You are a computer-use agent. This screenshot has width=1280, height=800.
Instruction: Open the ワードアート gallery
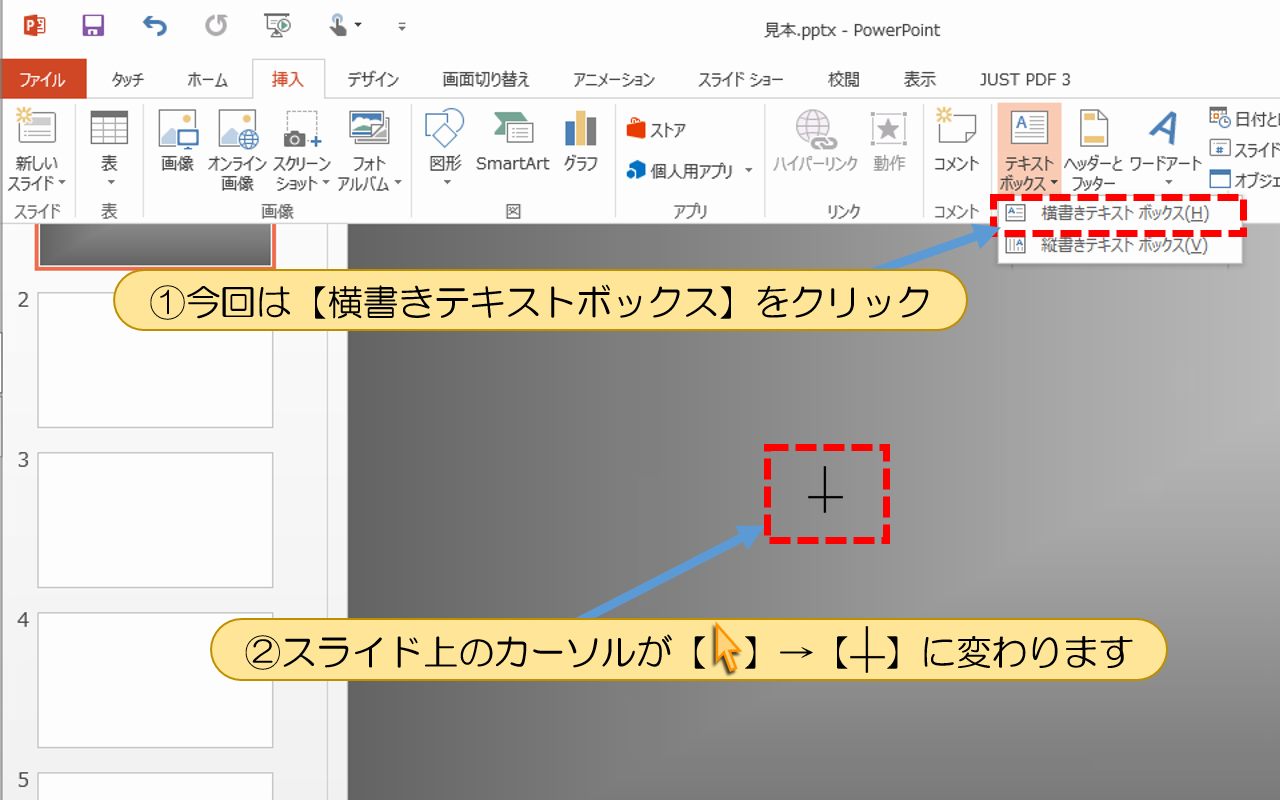click(1165, 149)
